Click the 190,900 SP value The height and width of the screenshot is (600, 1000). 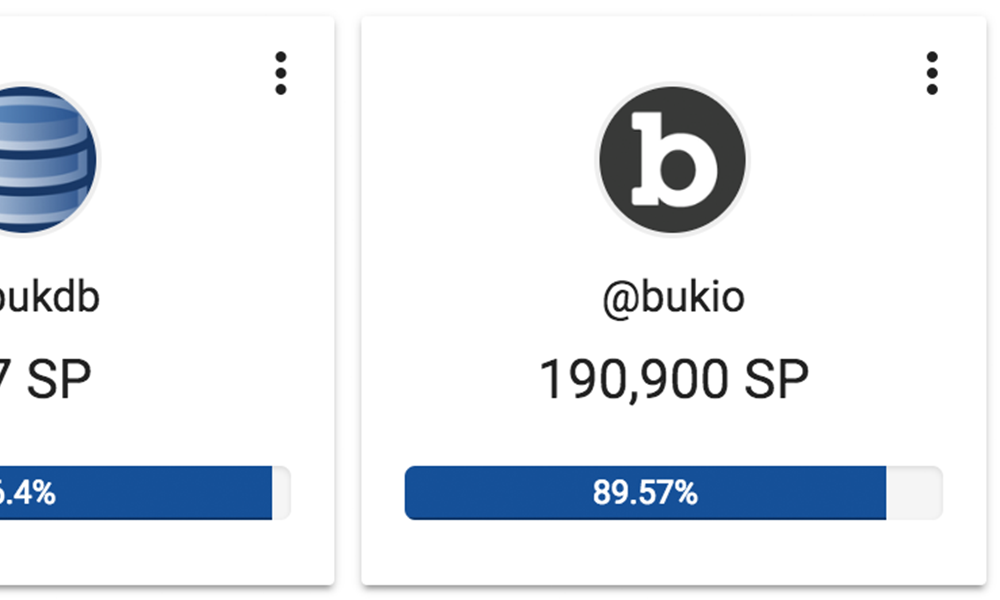pyautogui.click(x=673, y=379)
